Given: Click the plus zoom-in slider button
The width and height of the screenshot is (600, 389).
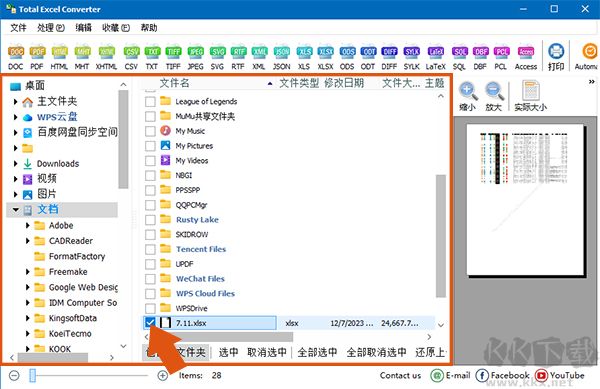Looking at the screenshot, I should point(163,376).
